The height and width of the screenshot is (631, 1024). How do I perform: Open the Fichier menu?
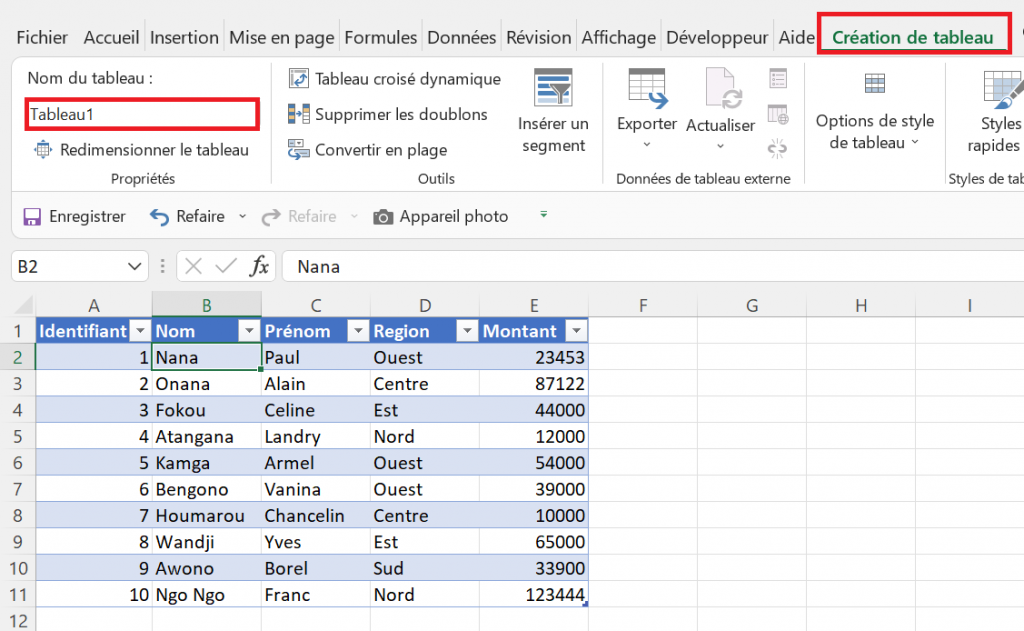coord(42,37)
